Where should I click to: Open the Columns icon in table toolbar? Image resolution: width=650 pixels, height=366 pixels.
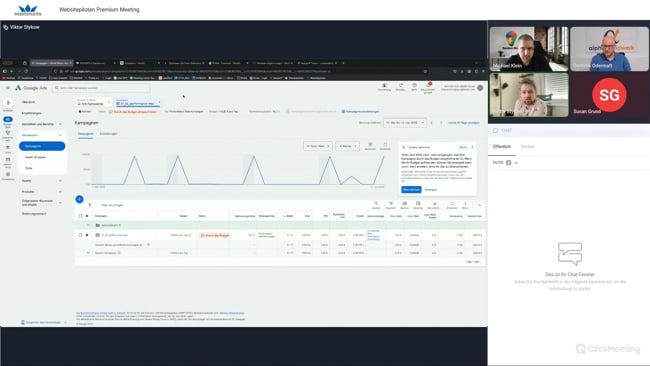point(405,204)
